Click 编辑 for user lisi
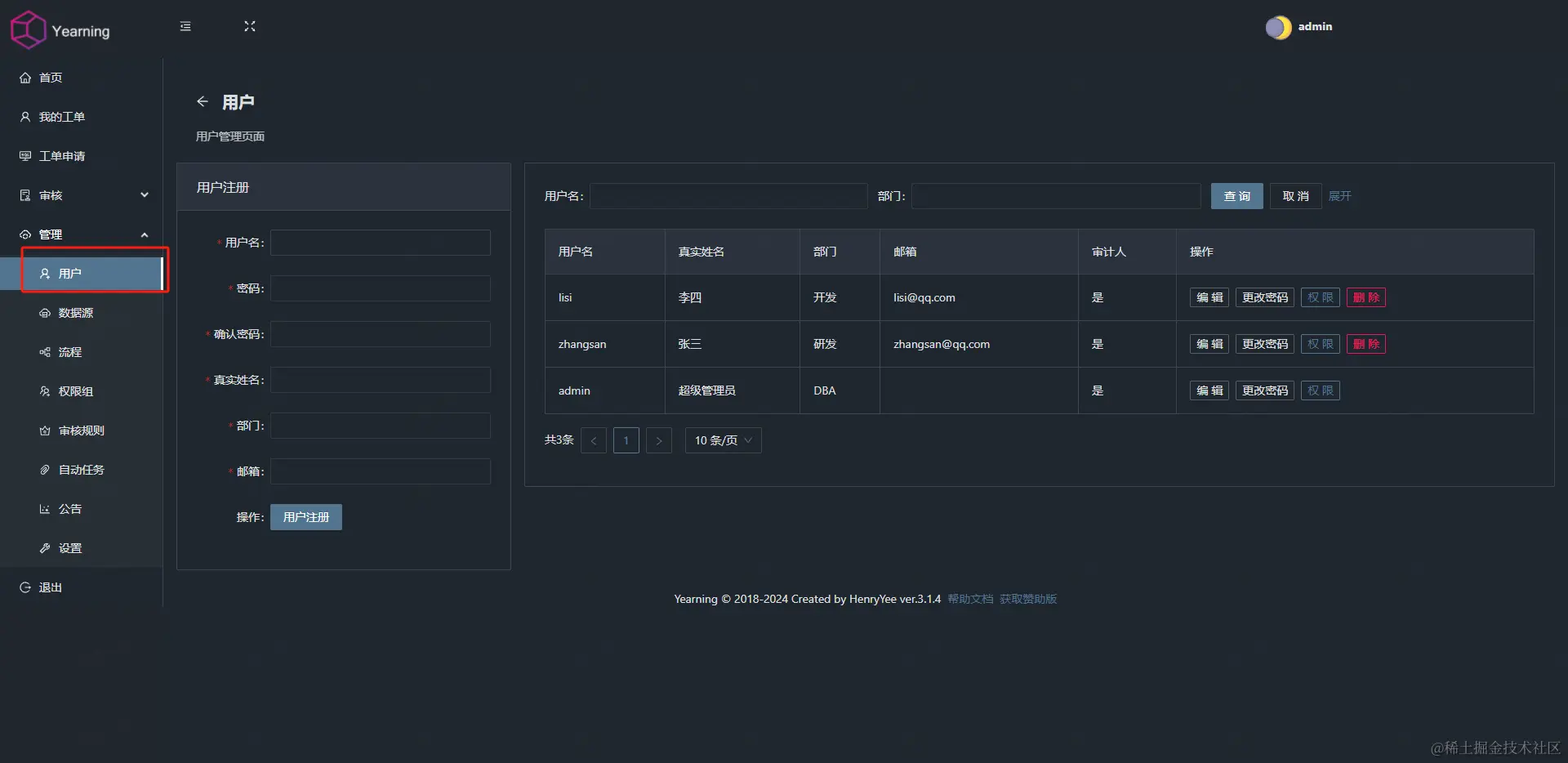The width and height of the screenshot is (1568, 763). click(x=1209, y=297)
